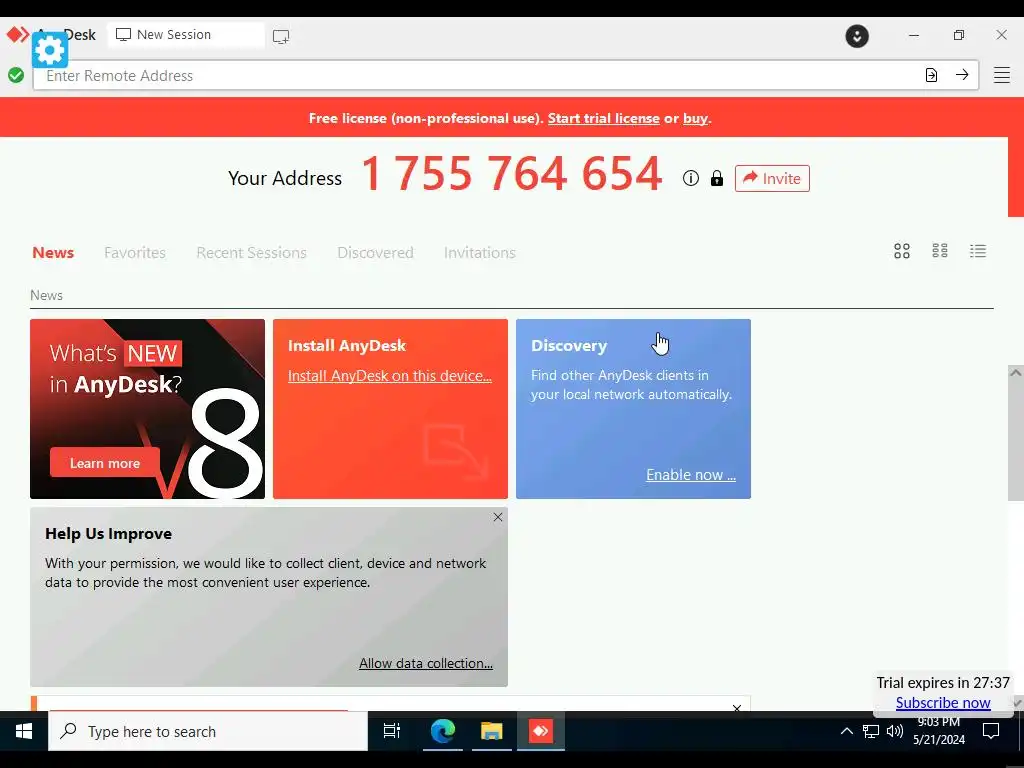This screenshot has width=1024, height=768.
Task: Close the bottom notification banner
Action: coord(737,708)
